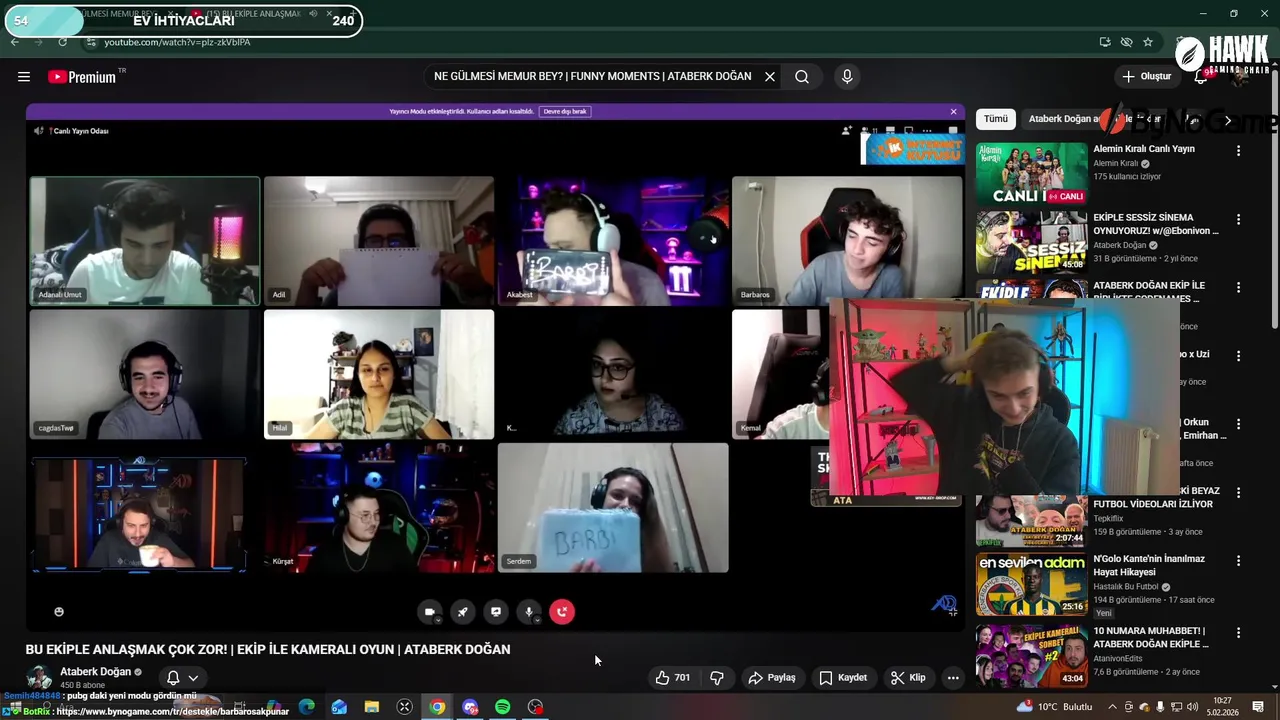Open File Explorer in the taskbar
Viewport: 1280px width, 720px height.
[372, 707]
